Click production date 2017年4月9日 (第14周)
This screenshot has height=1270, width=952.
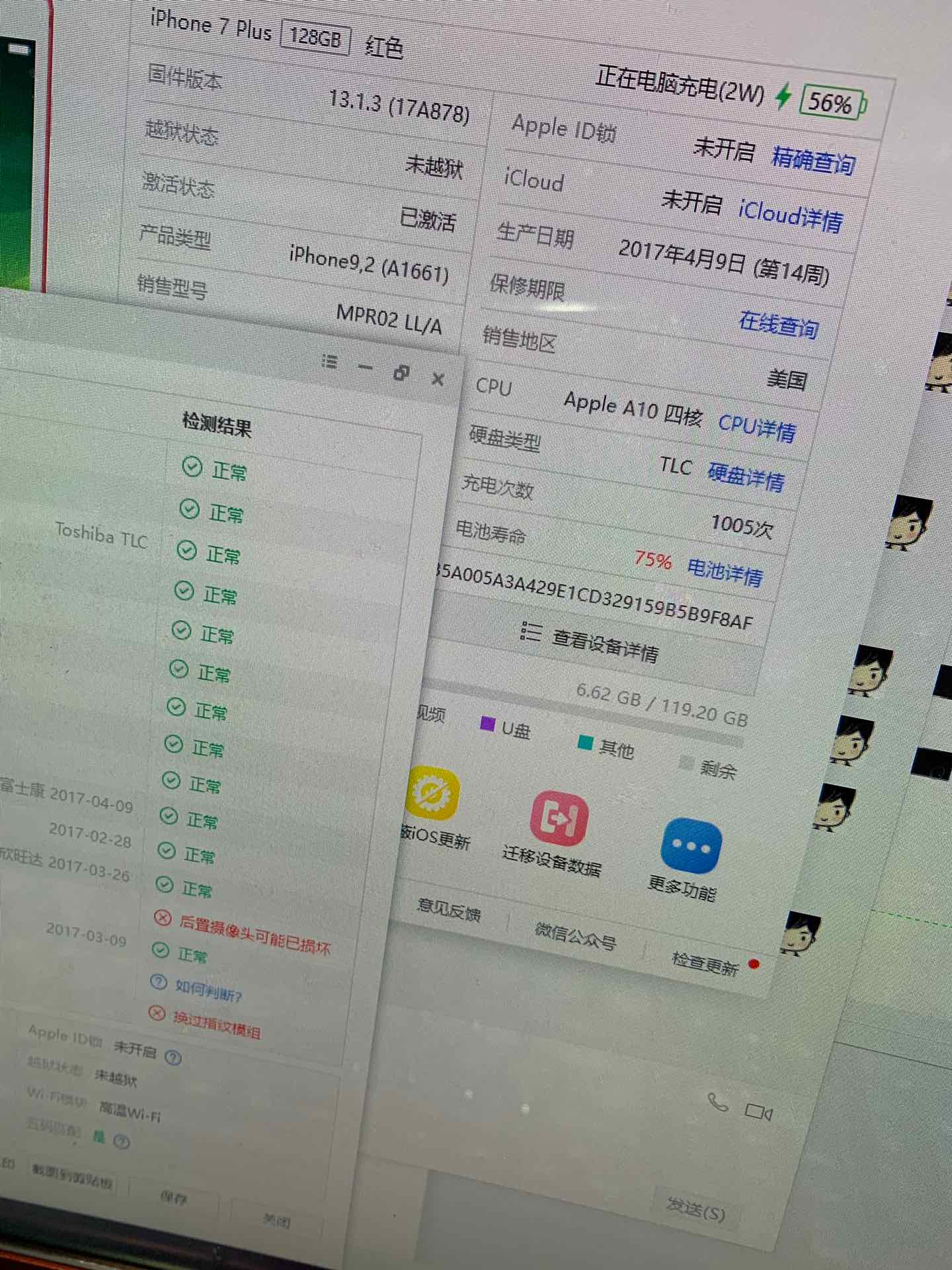point(724,261)
